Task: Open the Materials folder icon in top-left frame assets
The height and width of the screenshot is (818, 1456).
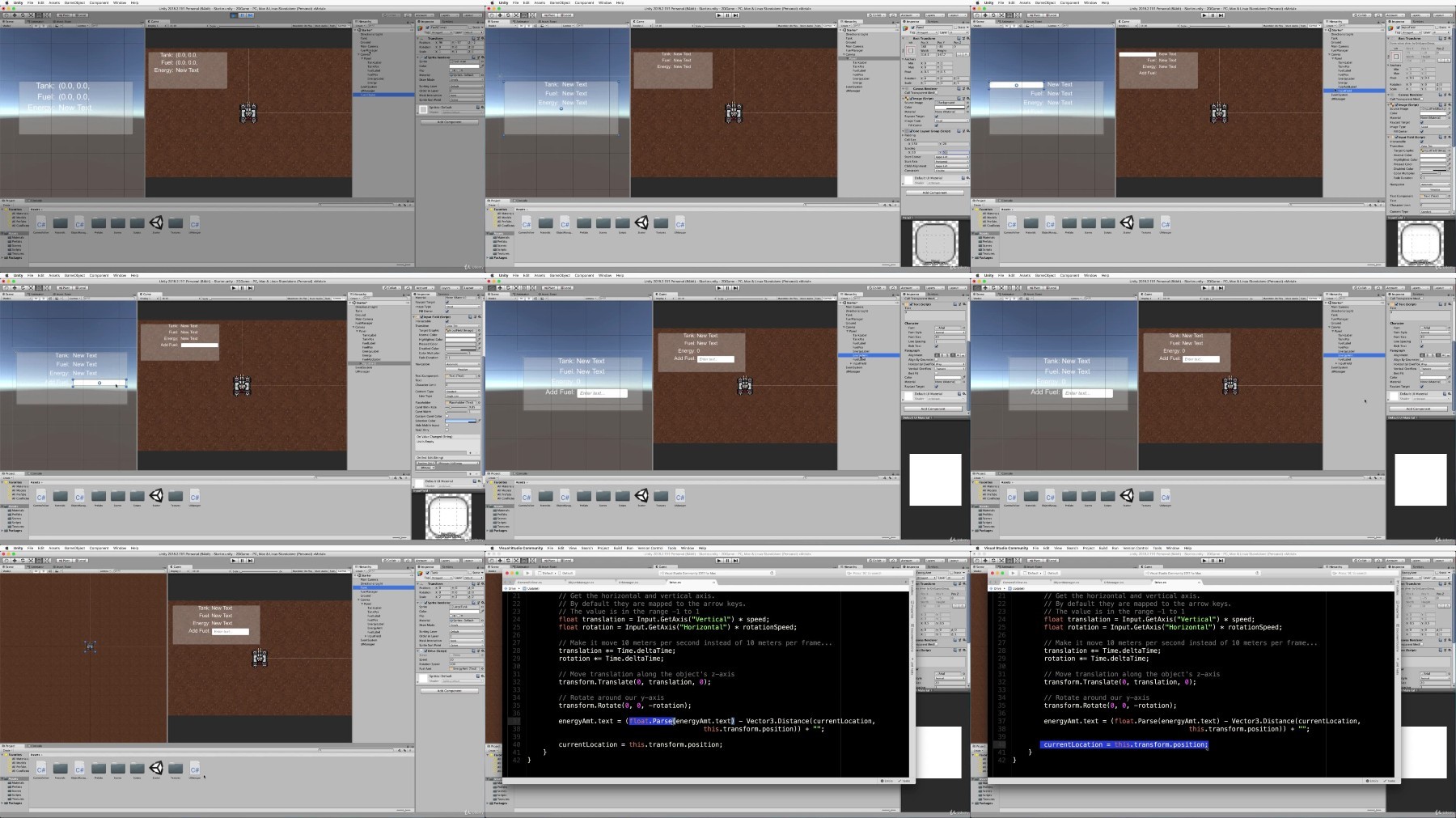Action: pyautogui.click(x=60, y=223)
